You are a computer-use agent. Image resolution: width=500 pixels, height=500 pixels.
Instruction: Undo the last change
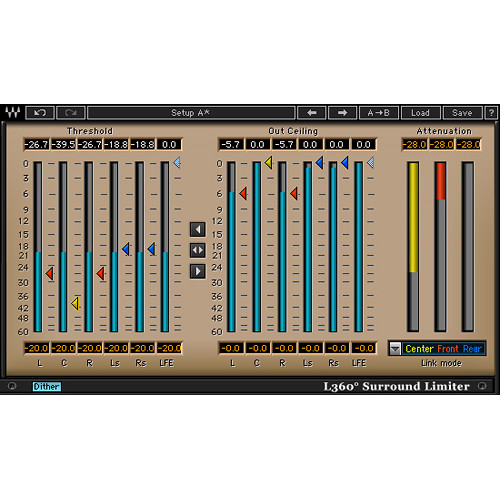tap(40, 113)
